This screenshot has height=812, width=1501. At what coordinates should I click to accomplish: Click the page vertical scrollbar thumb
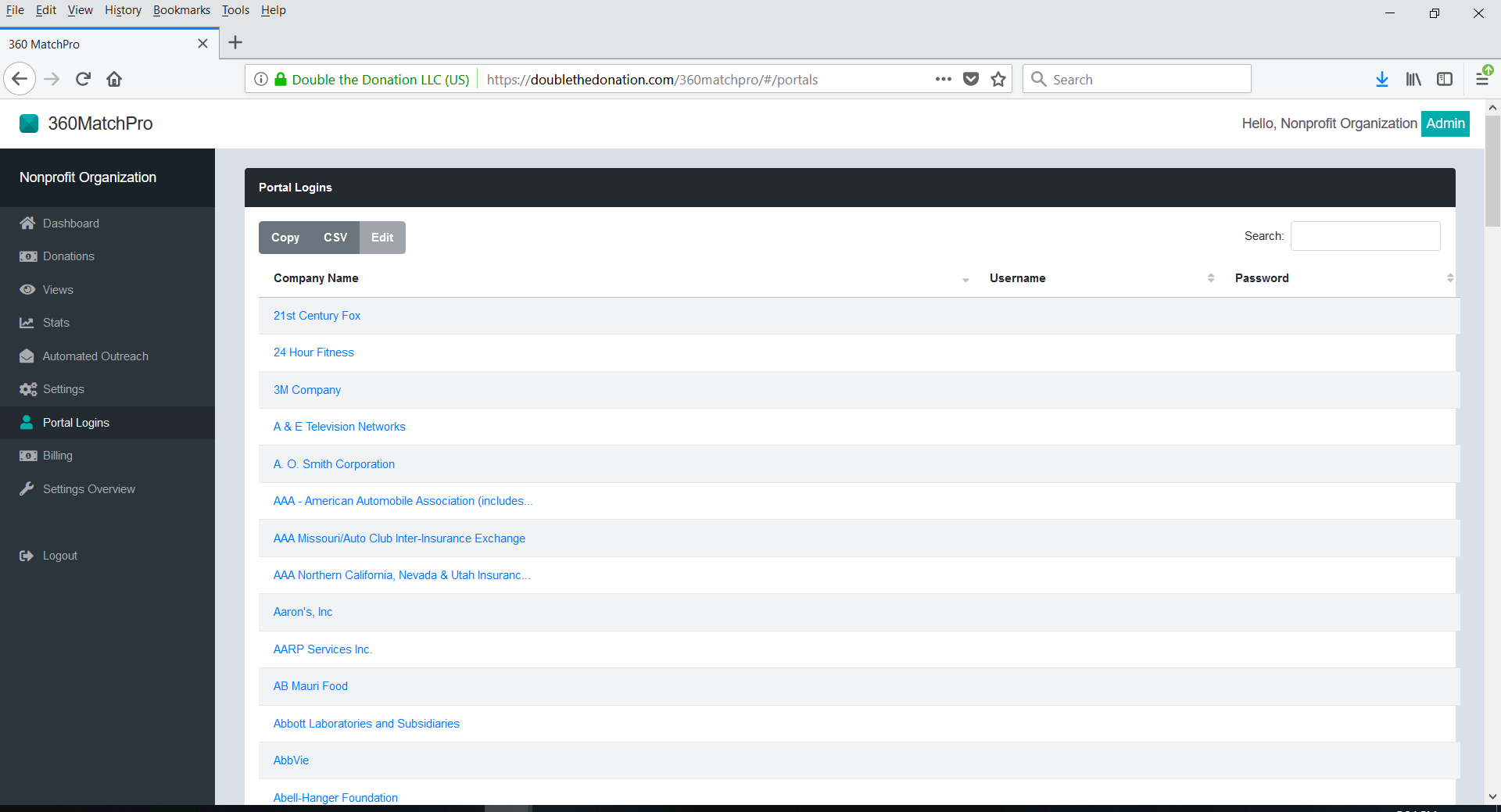coord(1492,171)
